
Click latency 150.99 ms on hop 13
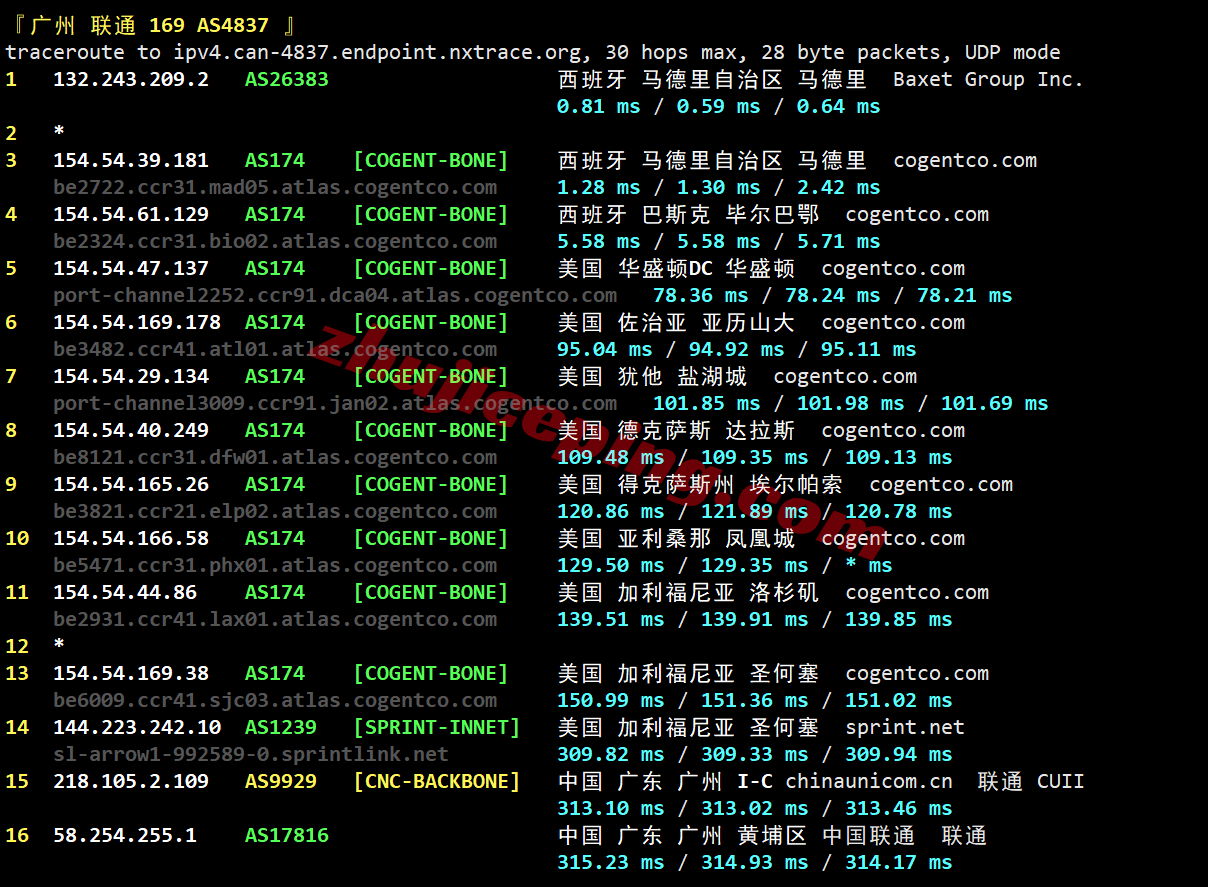pyautogui.click(x=610, y=700)
